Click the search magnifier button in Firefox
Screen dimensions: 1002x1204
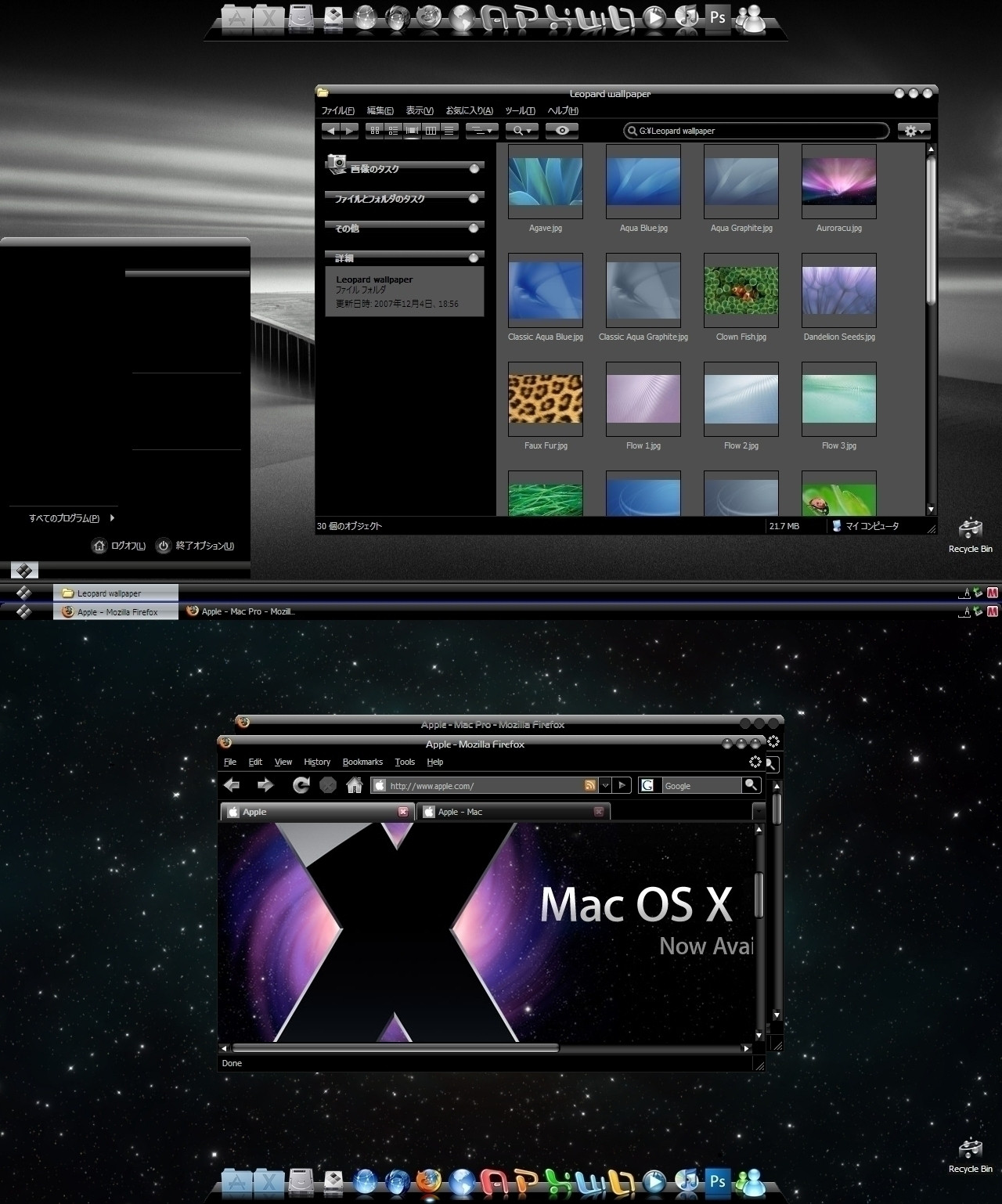click(x=751, y=785)
